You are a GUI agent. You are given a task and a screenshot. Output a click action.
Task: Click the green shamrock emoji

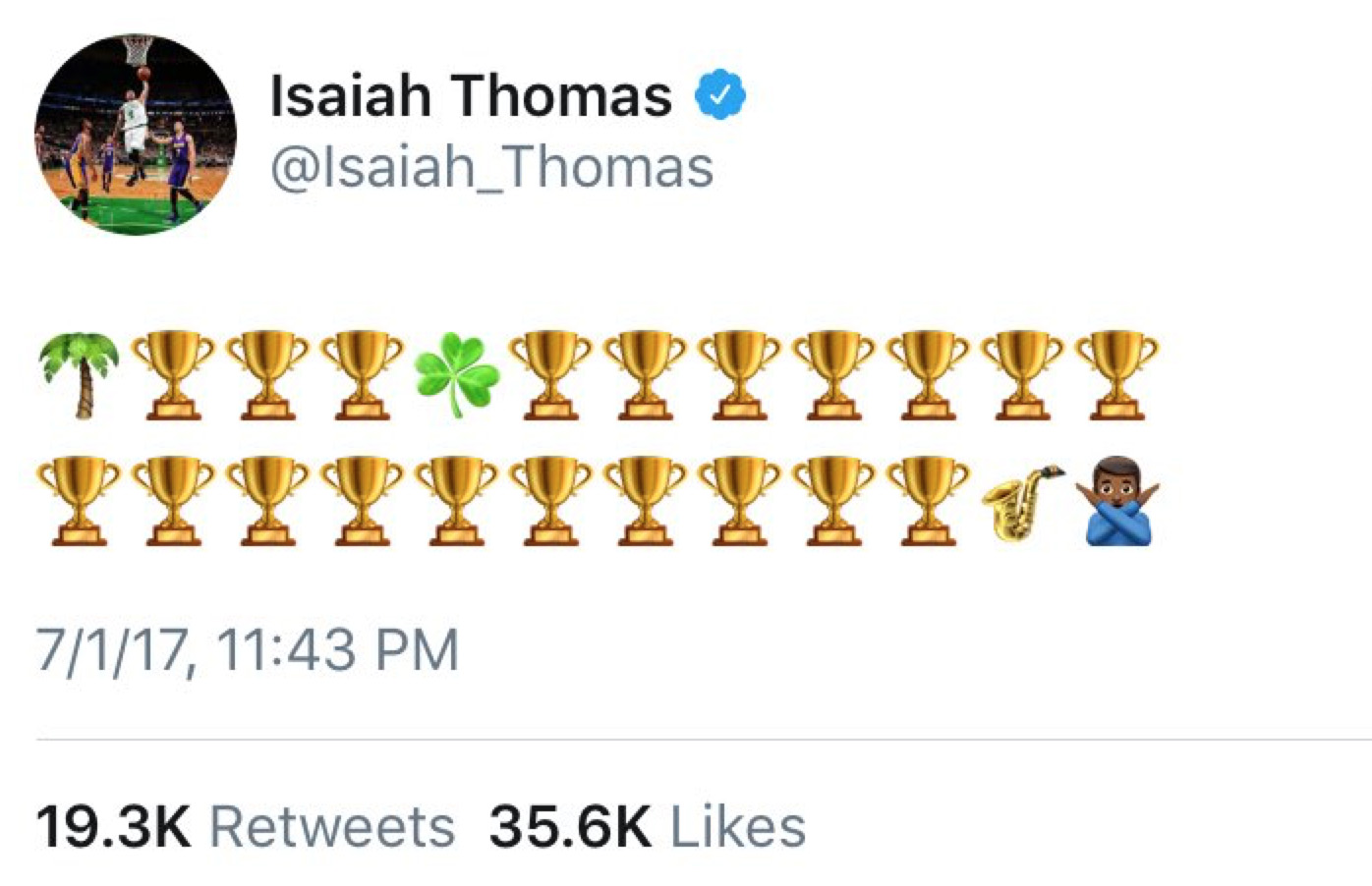click(x=457, y=375)
